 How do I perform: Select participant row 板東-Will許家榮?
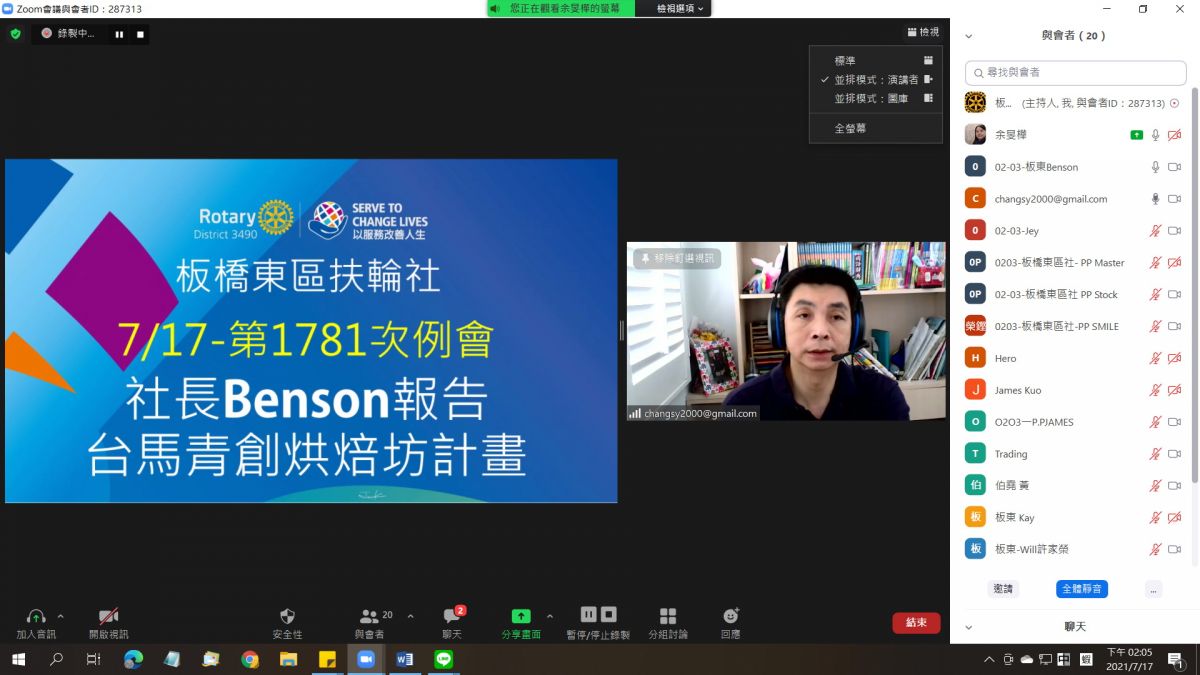[1075, 549]
